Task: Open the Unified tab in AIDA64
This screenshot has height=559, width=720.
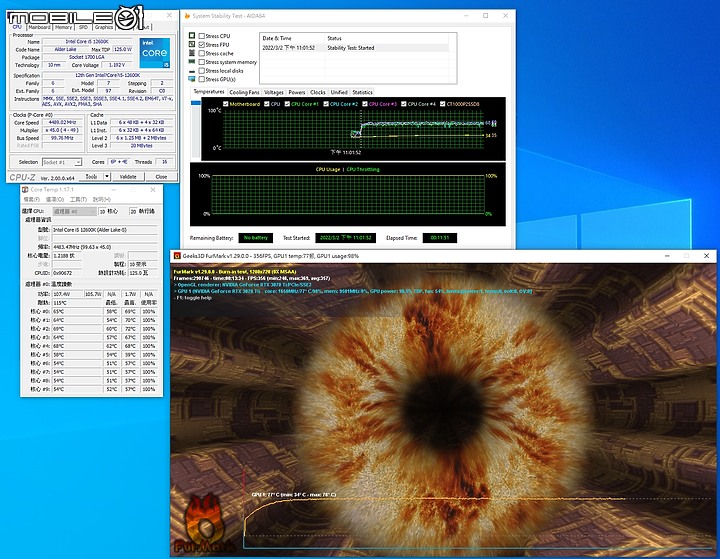Action: coord(339,92)
